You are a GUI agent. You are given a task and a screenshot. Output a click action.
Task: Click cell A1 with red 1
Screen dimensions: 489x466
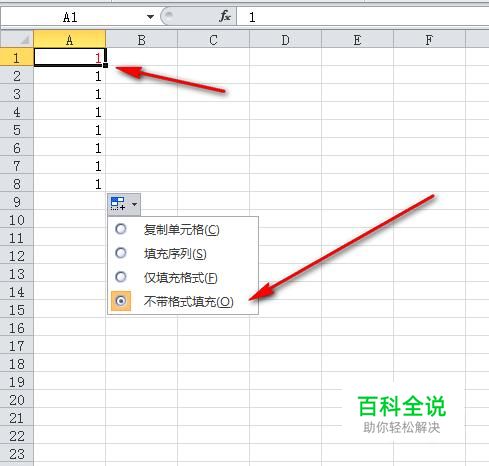click(70, 57)
